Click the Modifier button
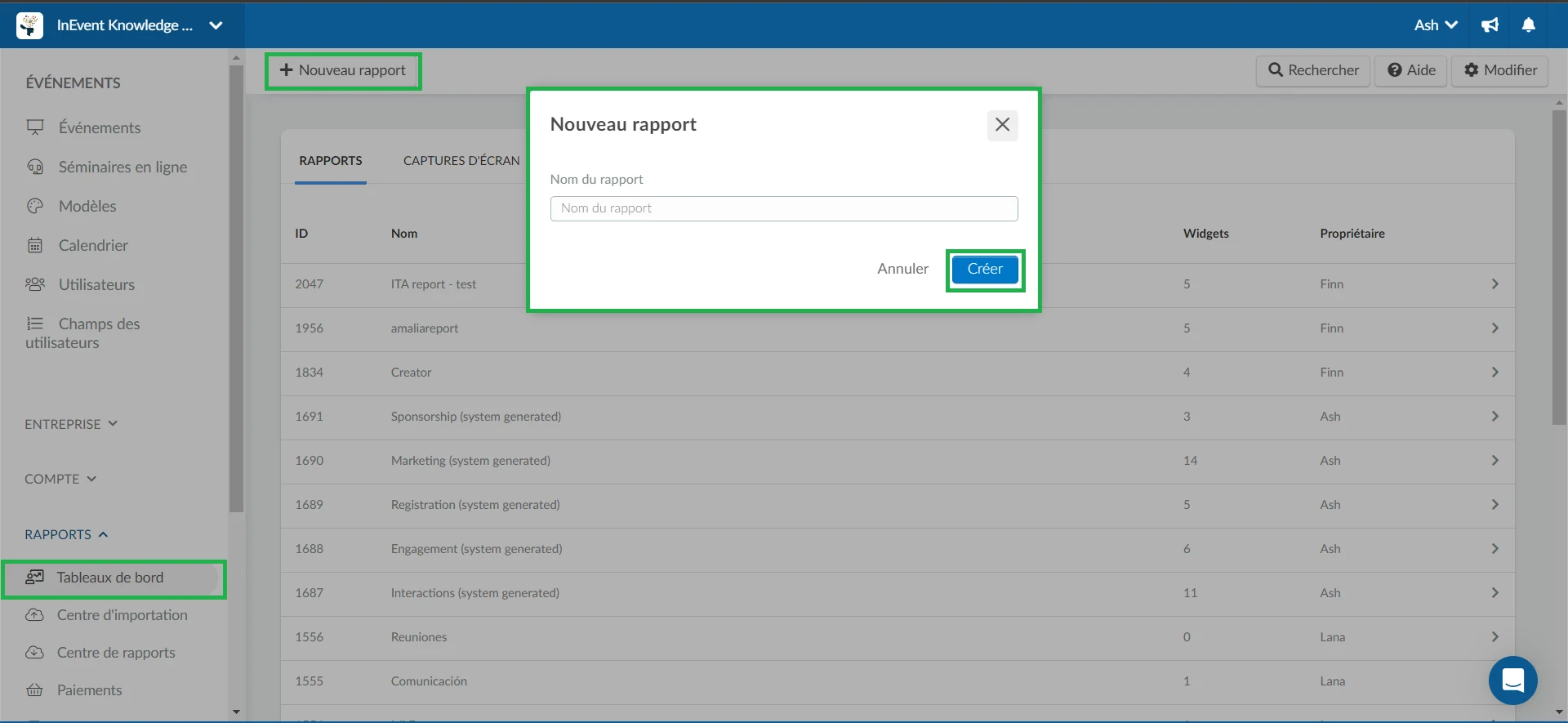This screenshot has height=723, width=1568. point(1500,70)
